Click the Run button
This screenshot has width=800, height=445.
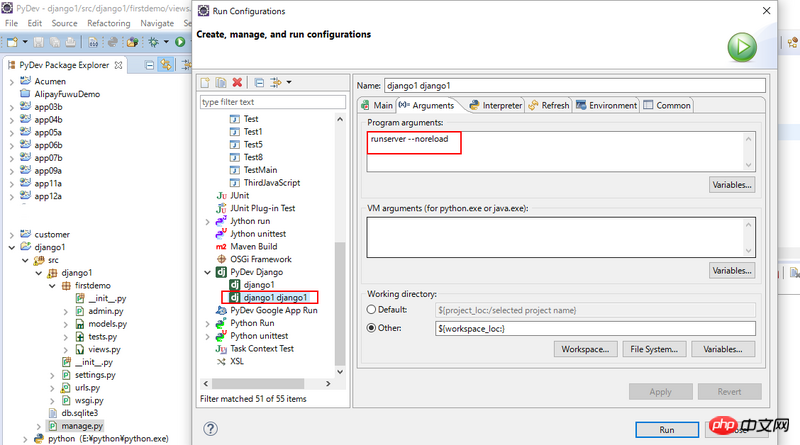(x=667, y=430)
